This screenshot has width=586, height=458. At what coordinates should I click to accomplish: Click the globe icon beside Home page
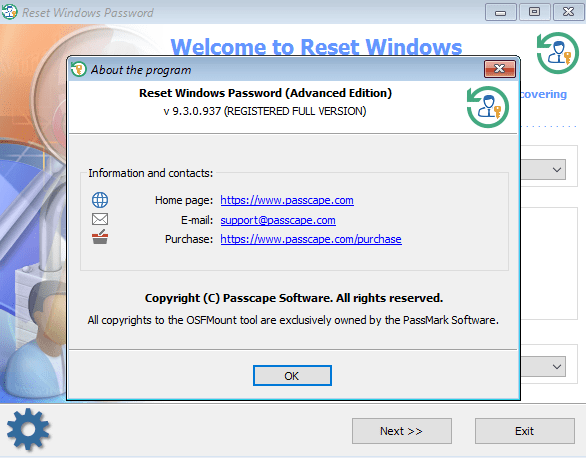coord(100,200)
